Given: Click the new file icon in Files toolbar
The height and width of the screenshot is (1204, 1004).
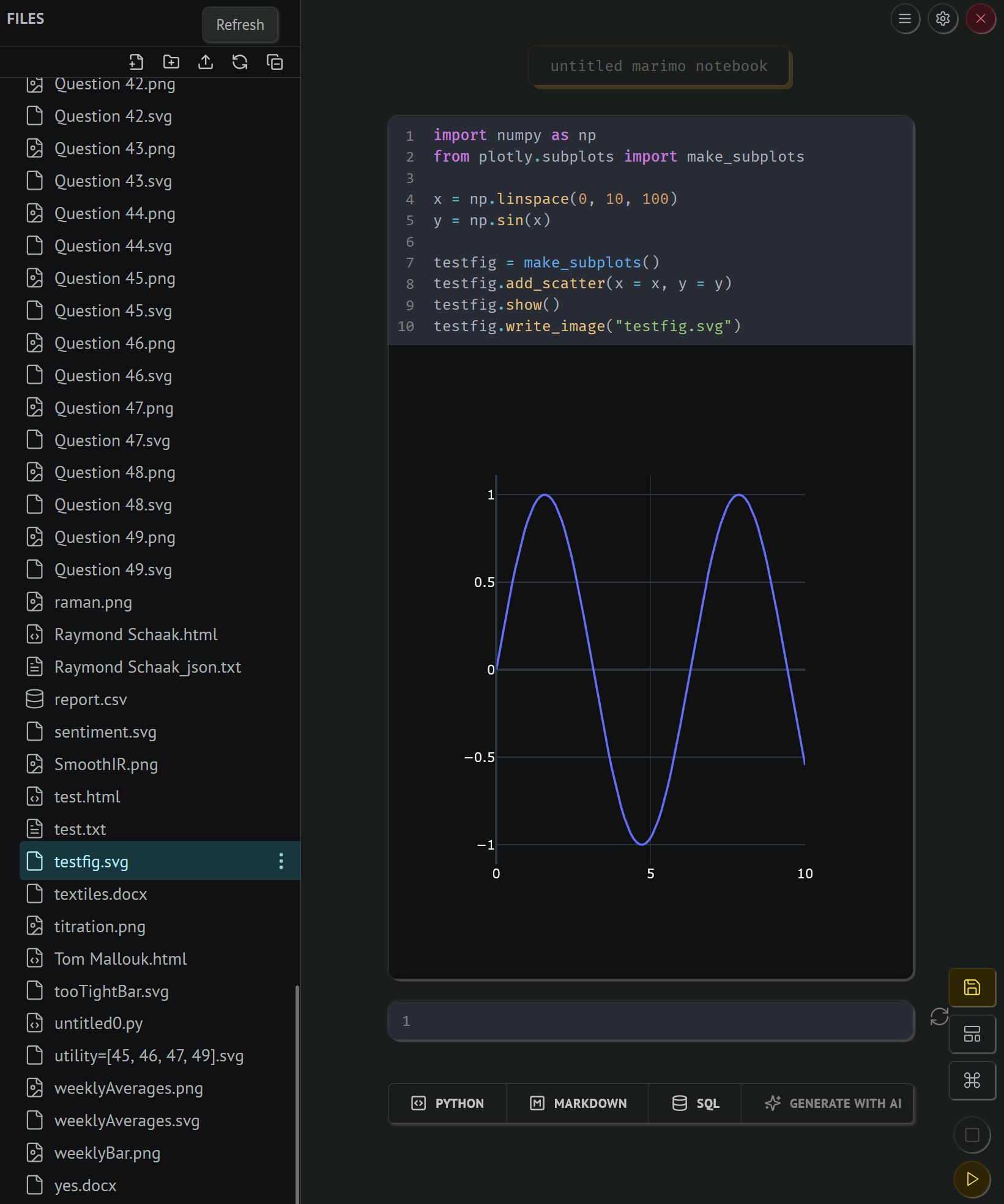Looking at the screenshot, I should 136,62.
